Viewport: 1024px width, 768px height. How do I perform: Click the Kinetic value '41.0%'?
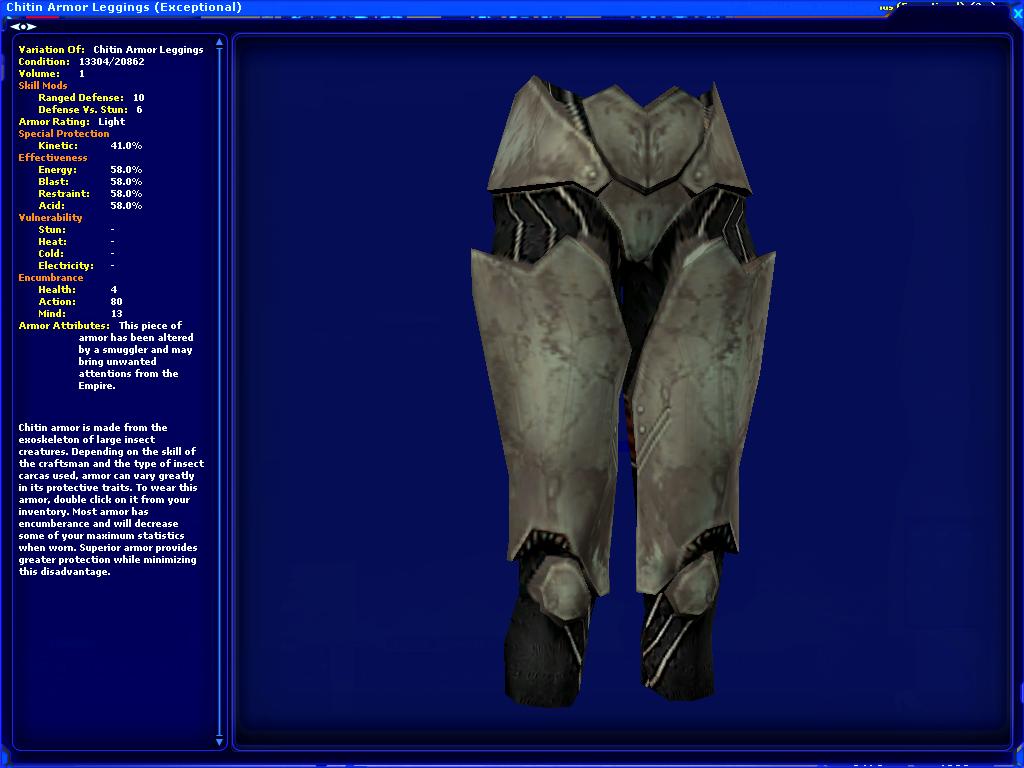tap(126, 146)
